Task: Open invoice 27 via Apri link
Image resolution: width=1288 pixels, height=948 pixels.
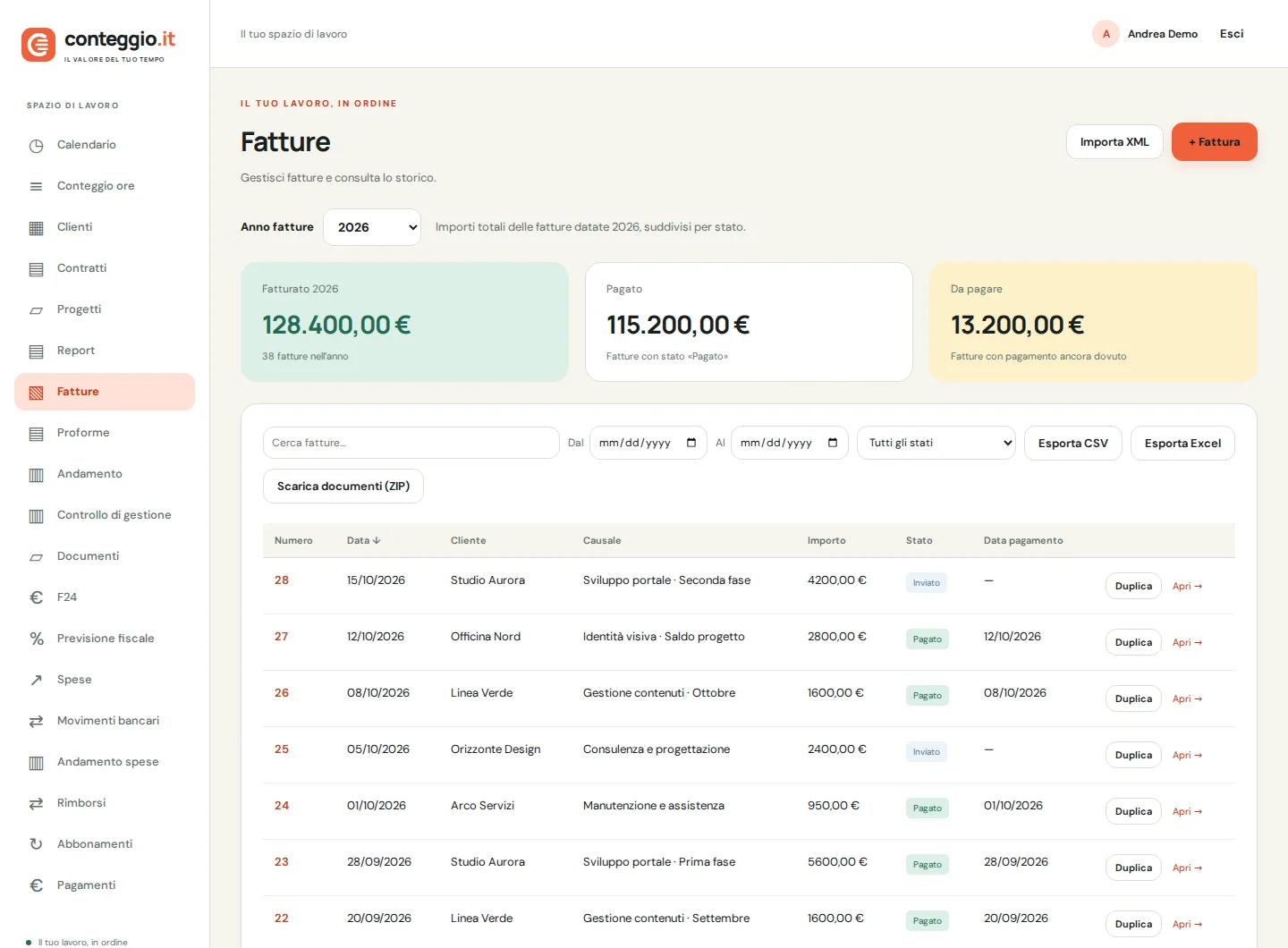Action: 1187,642
